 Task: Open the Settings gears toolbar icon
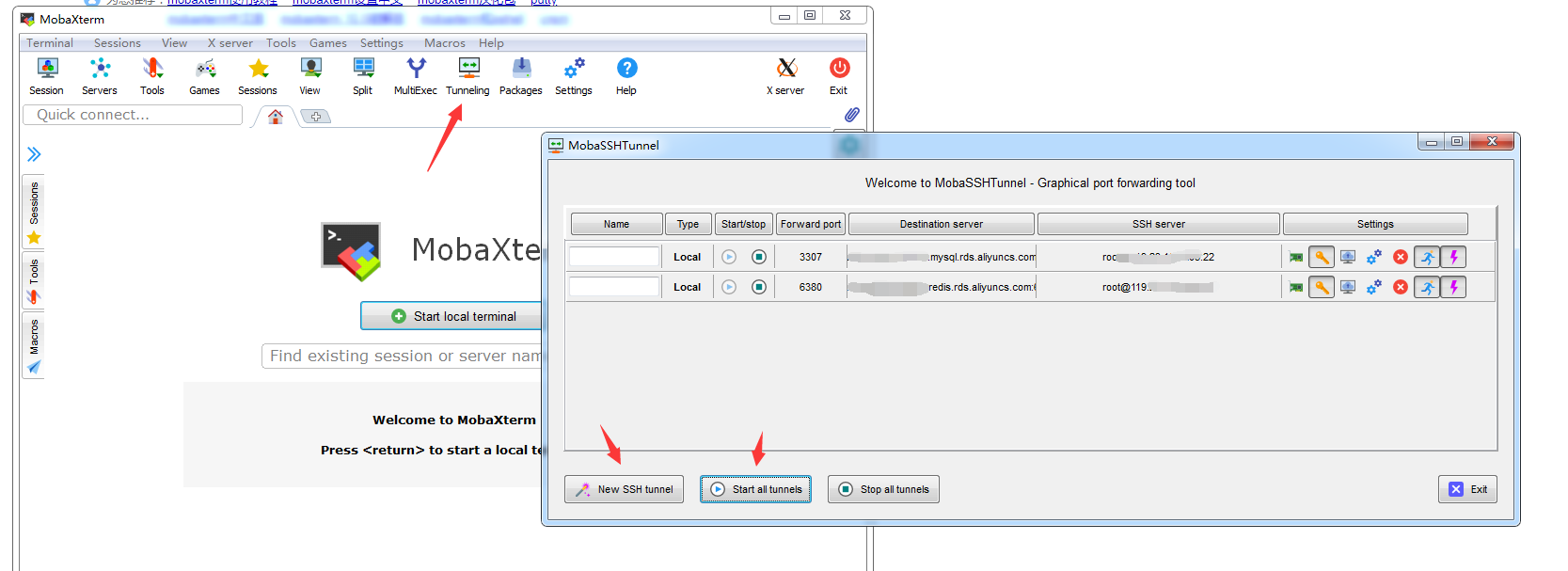click(x=574, y=76)
